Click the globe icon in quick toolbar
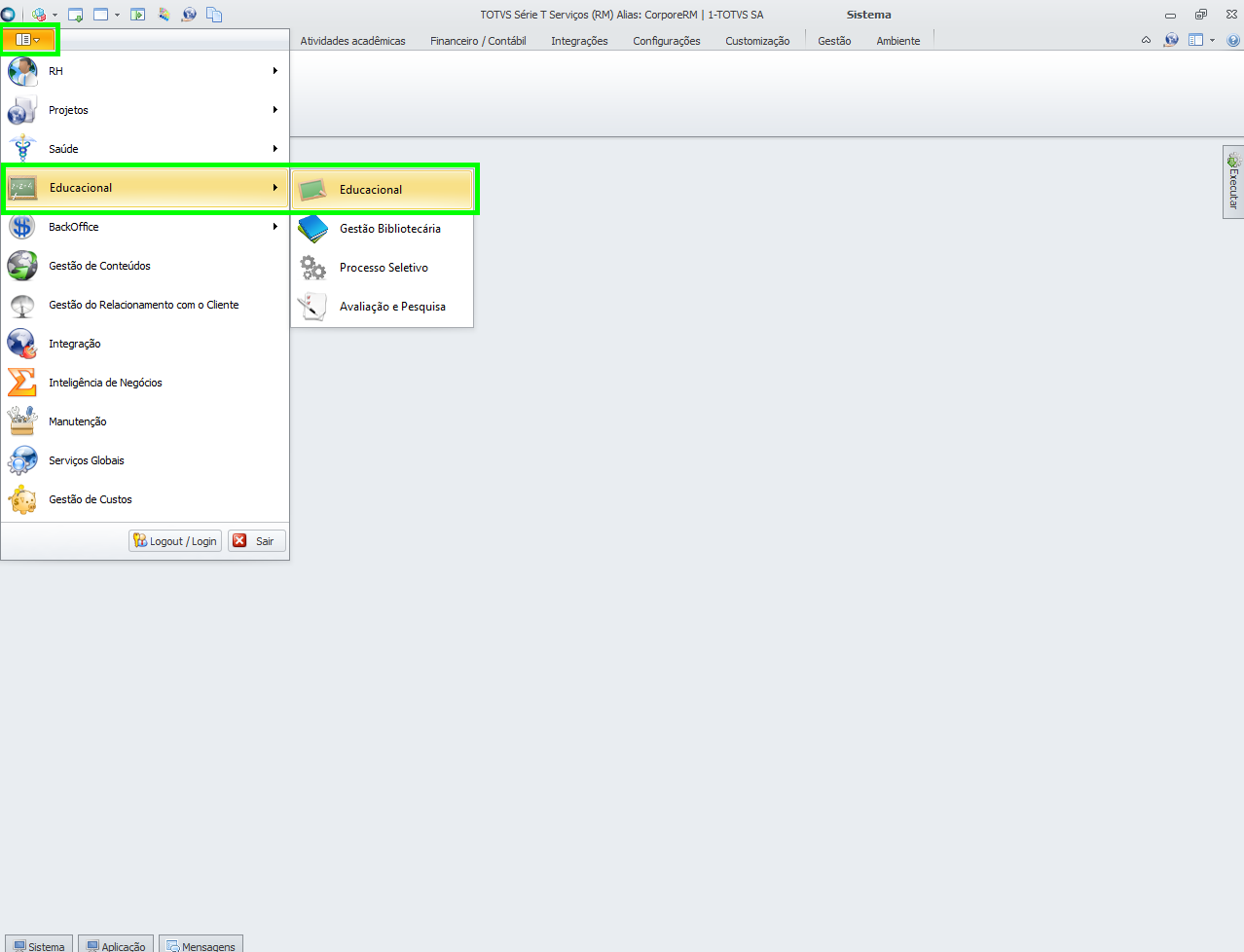 pos(189,15)
